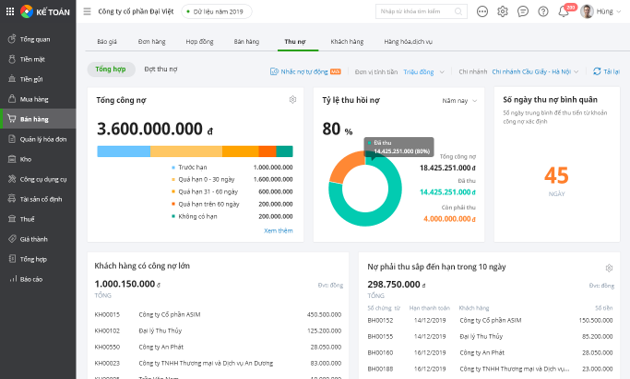Switch to the Khách hàng tab
The width and height of the screenshot is (630, 379).
tap(347, 41)
